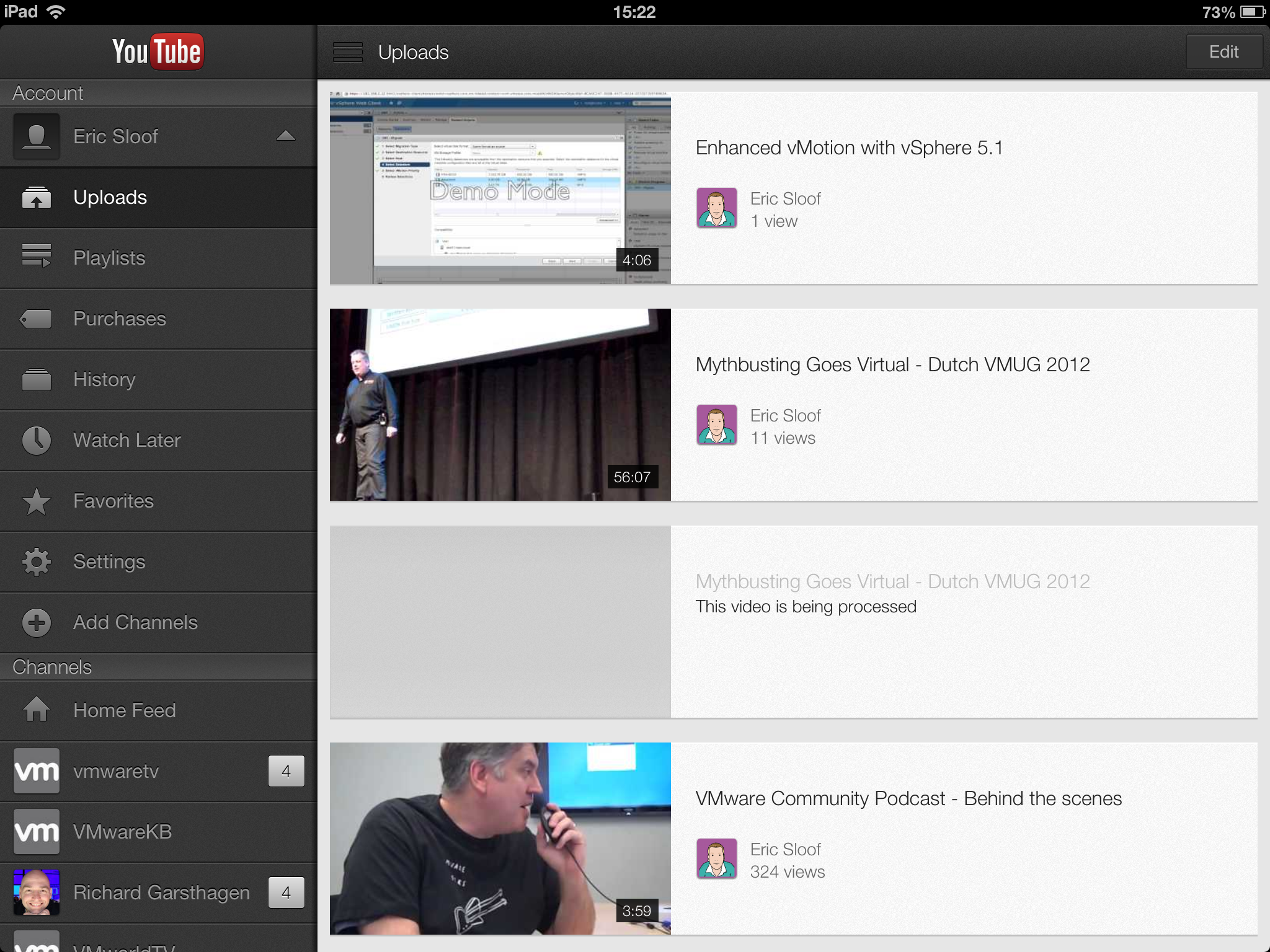Open the Watch Later clock icon
Image resolution: width=1270 pixels, height=952 pixels.
pyautogui.click(x=37, y=440)
